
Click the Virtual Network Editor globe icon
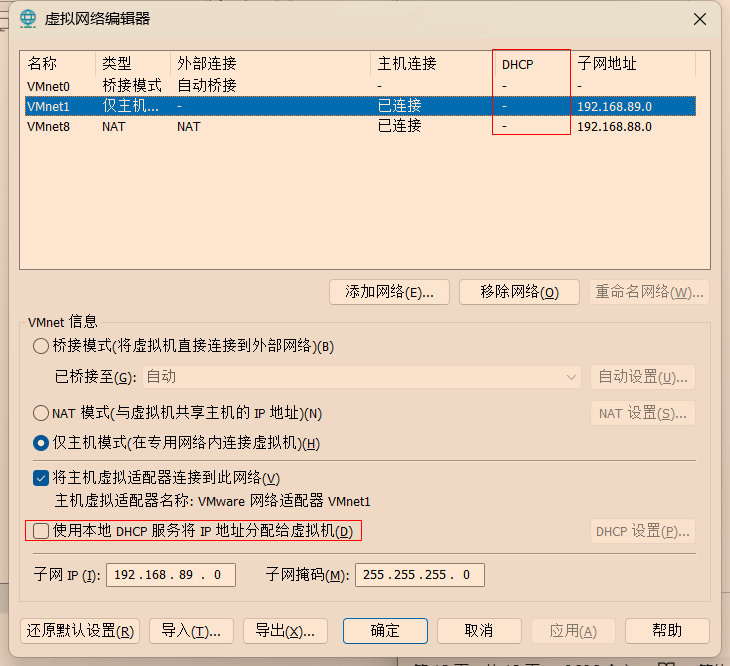(x=28, y=19)
